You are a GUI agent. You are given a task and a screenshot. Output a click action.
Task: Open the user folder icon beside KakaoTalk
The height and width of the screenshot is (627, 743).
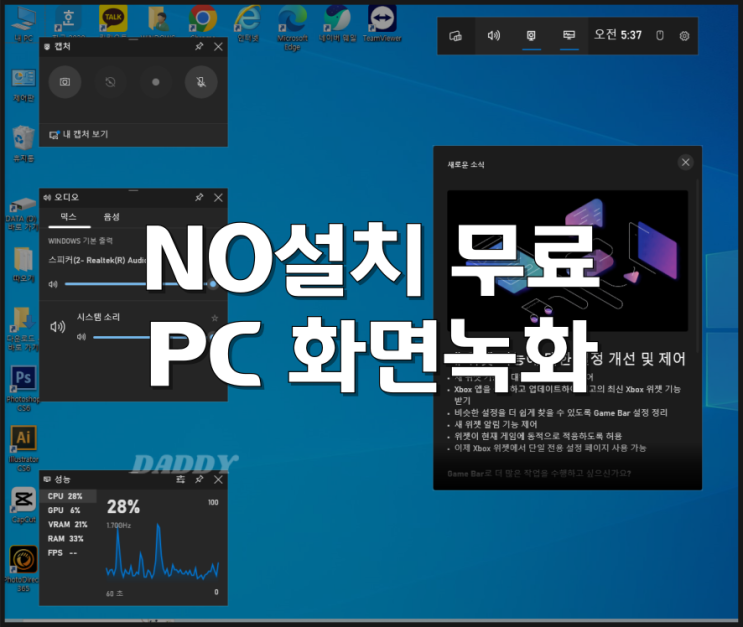158,21
